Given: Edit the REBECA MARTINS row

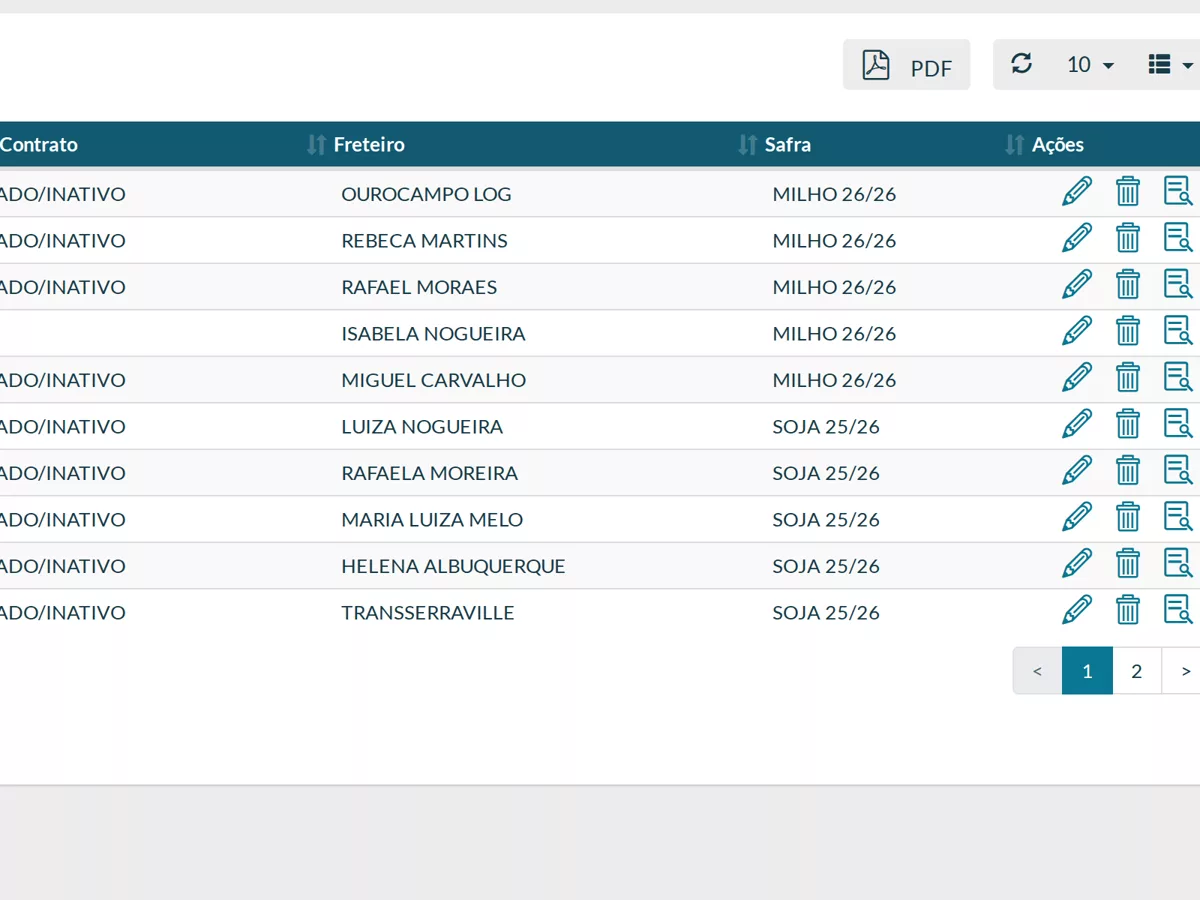Looking at the screenshot, I should [x=1077, y=238].
